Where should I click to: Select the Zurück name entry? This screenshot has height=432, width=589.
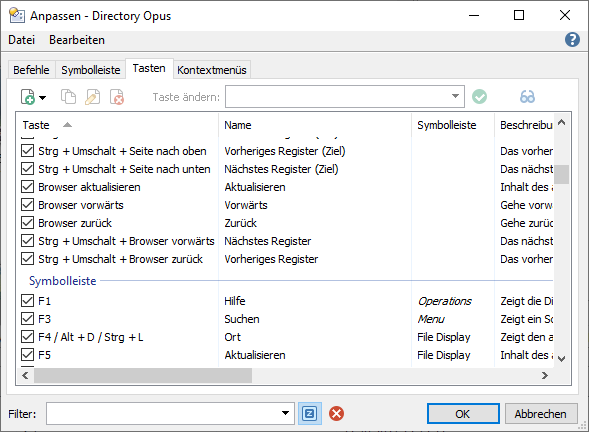240,223
